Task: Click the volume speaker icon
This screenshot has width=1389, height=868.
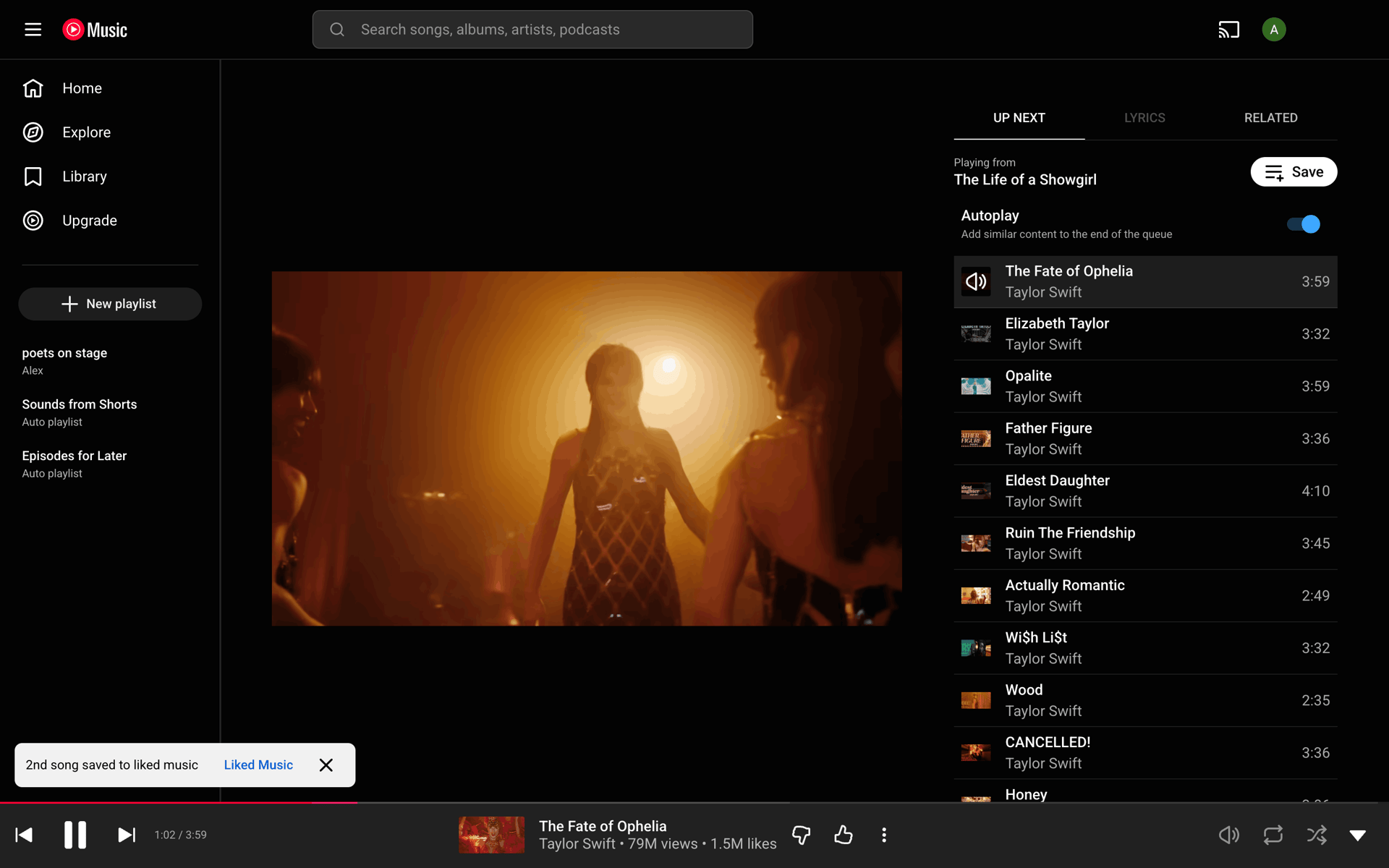Action: [1228, 835]
